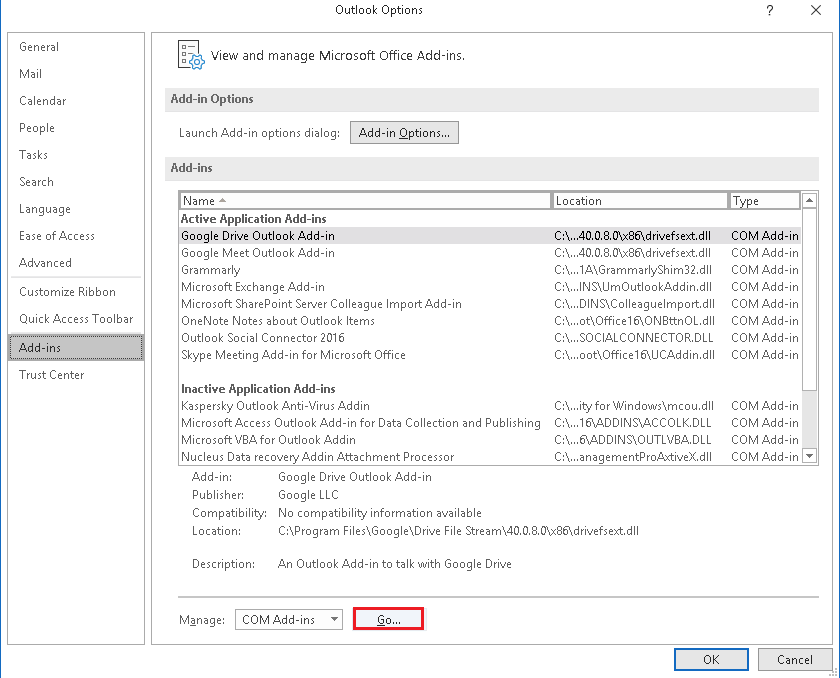Viewport: 840px width, 678px height.
Task: Select Google Drive Outlook Add-in row
Action: (490, 236)
